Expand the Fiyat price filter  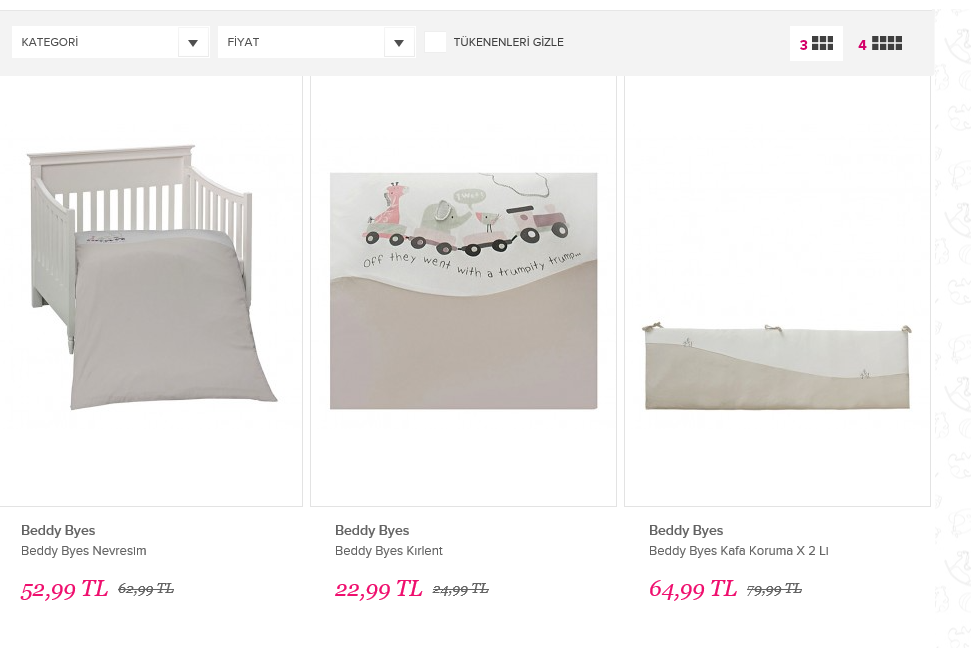click(302, 43)
